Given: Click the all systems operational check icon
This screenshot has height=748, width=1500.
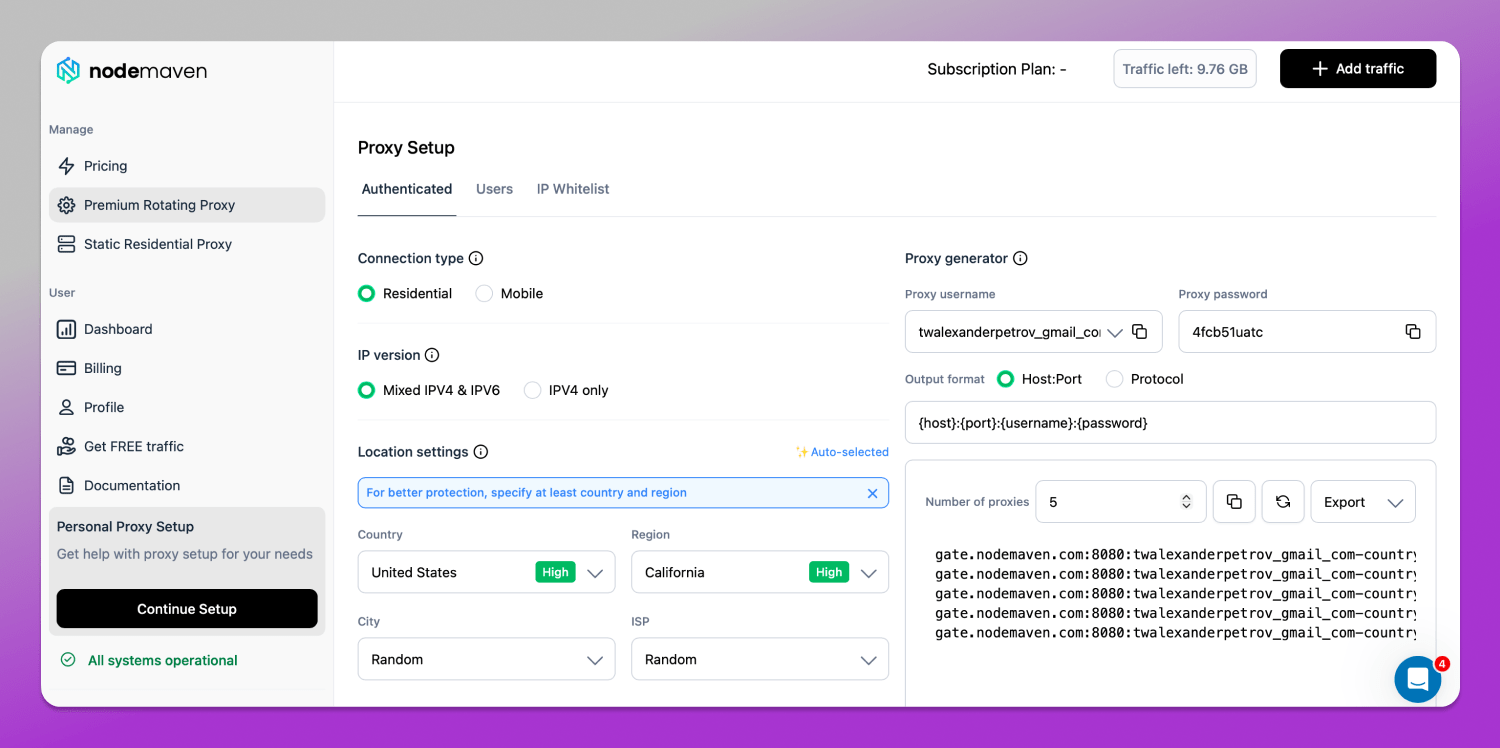Looking at the screenshot, I should pos(68,660).
